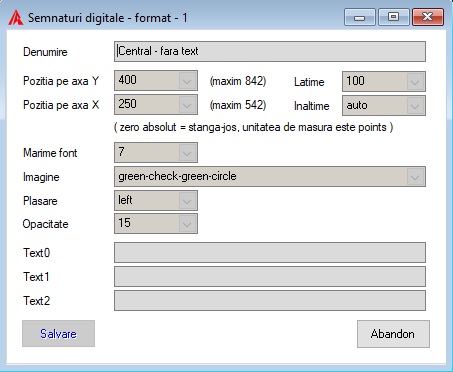Close the Semnaturi digitale format window
This screenshot has height=372, width=453.
tap(428, 17)
